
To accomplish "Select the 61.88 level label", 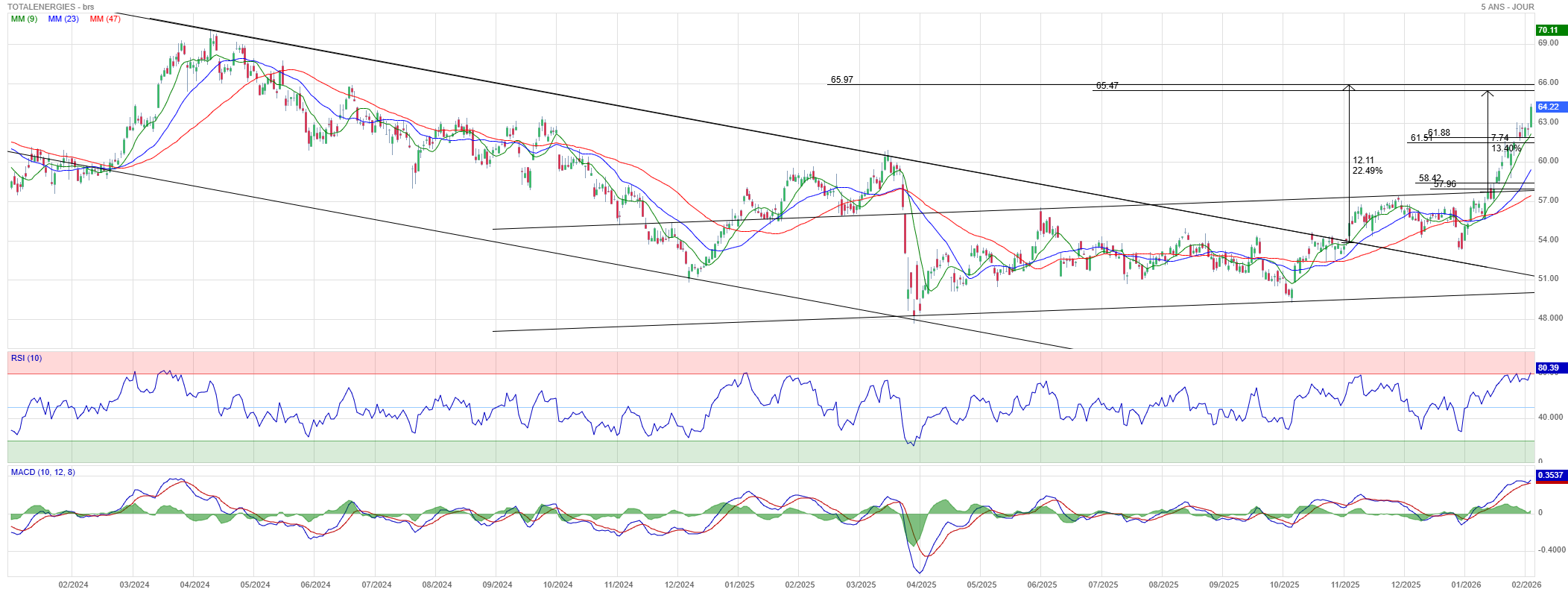I will point(1438,133).
